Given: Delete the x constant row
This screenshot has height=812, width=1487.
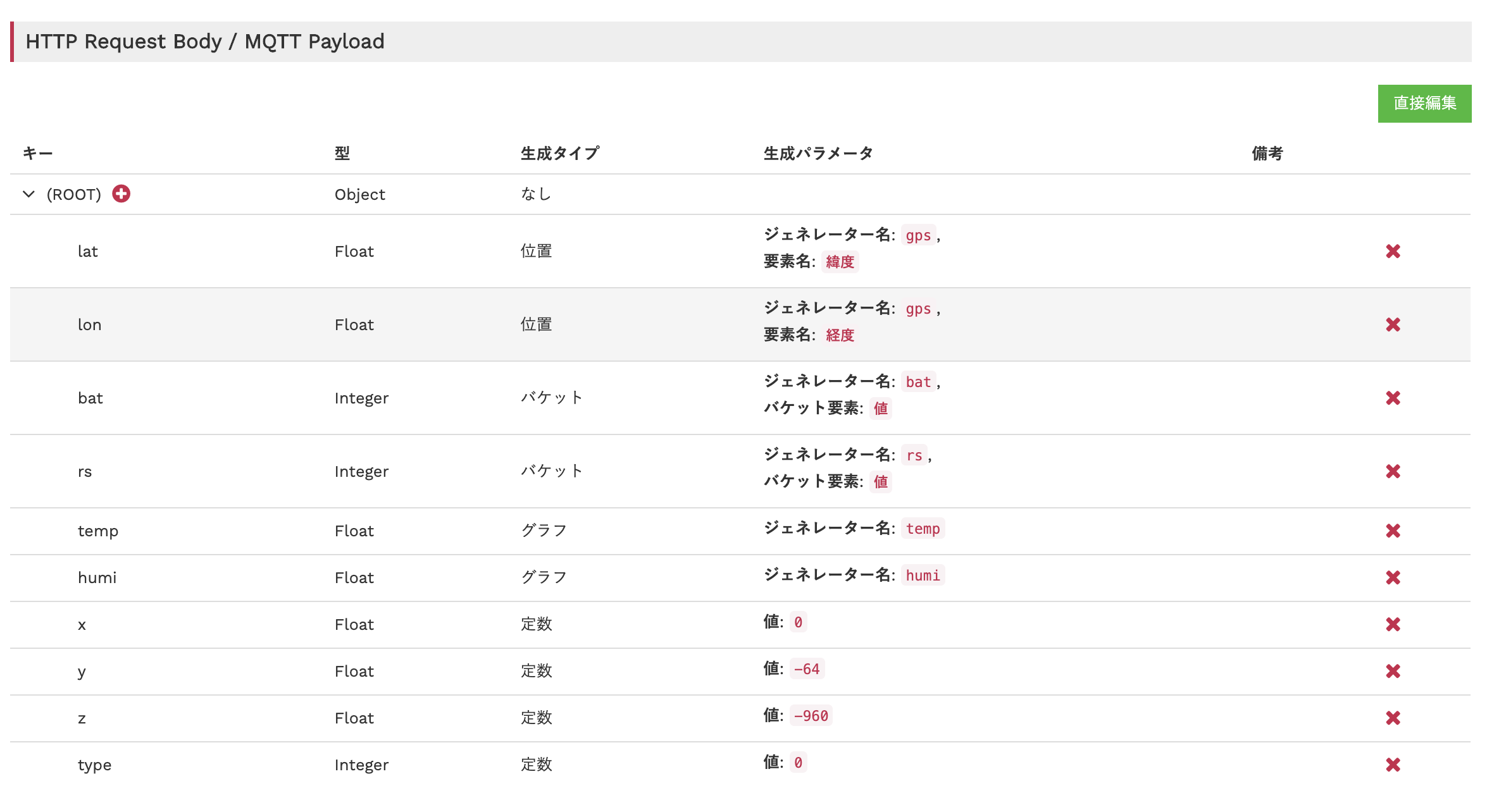Looking at the screenshot, I should point(1392,624).
